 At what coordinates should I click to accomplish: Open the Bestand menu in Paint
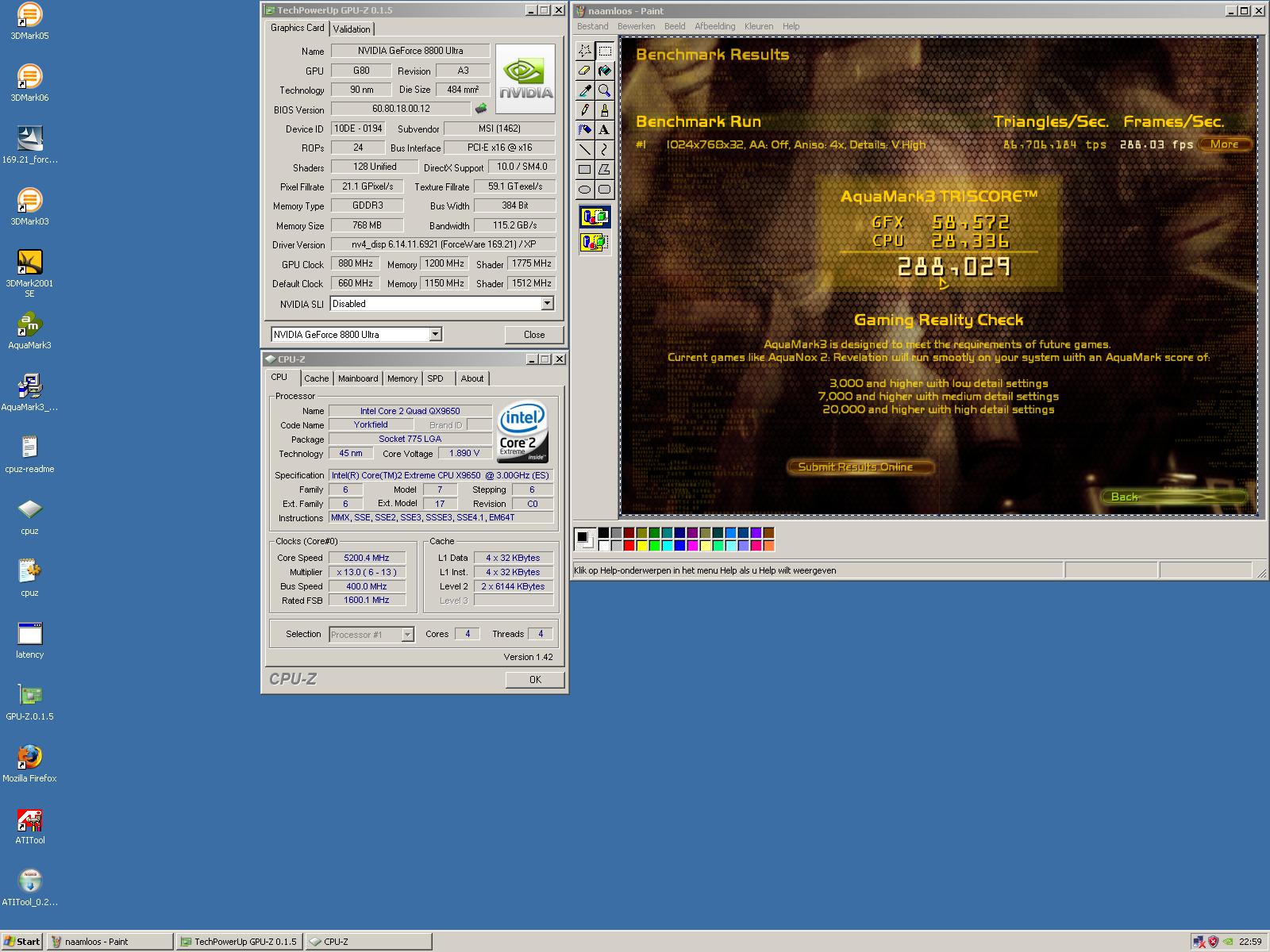point(592,26)
